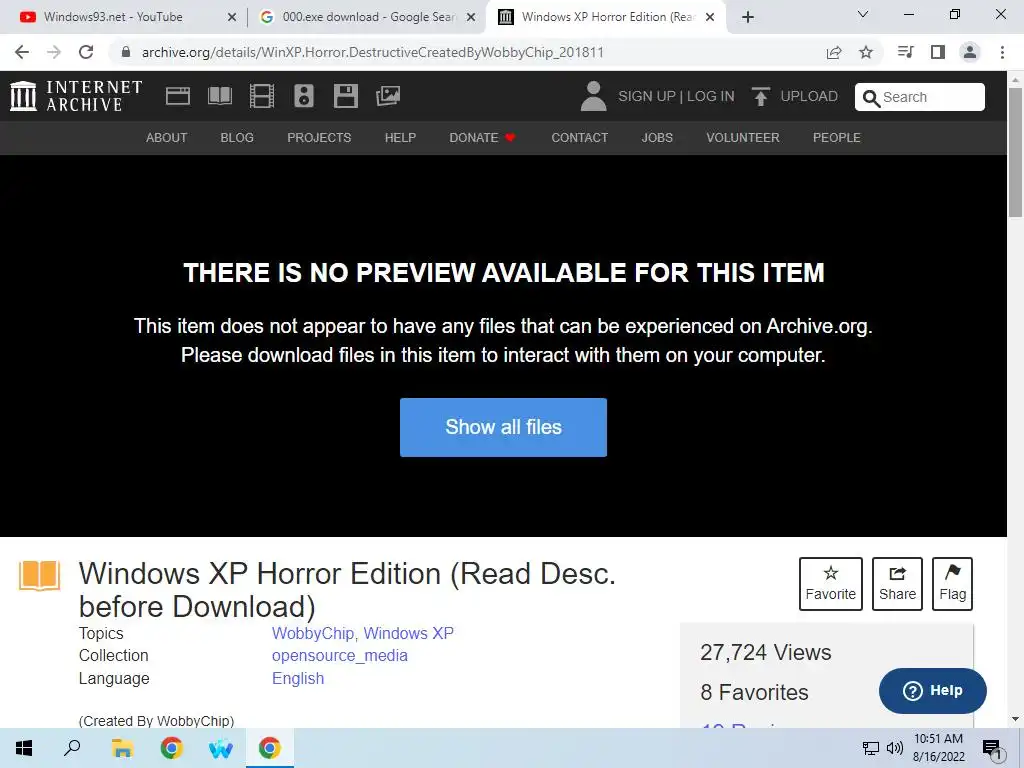Screen dimensions: 1024x768
Task: Open the Images icon in Archive navbar
Action: [388, 96]
